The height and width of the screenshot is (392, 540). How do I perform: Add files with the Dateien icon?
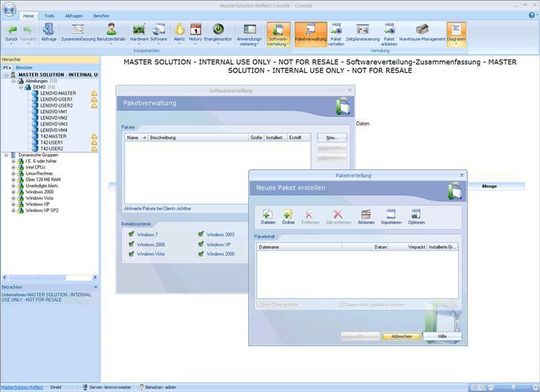coord(268,217)
